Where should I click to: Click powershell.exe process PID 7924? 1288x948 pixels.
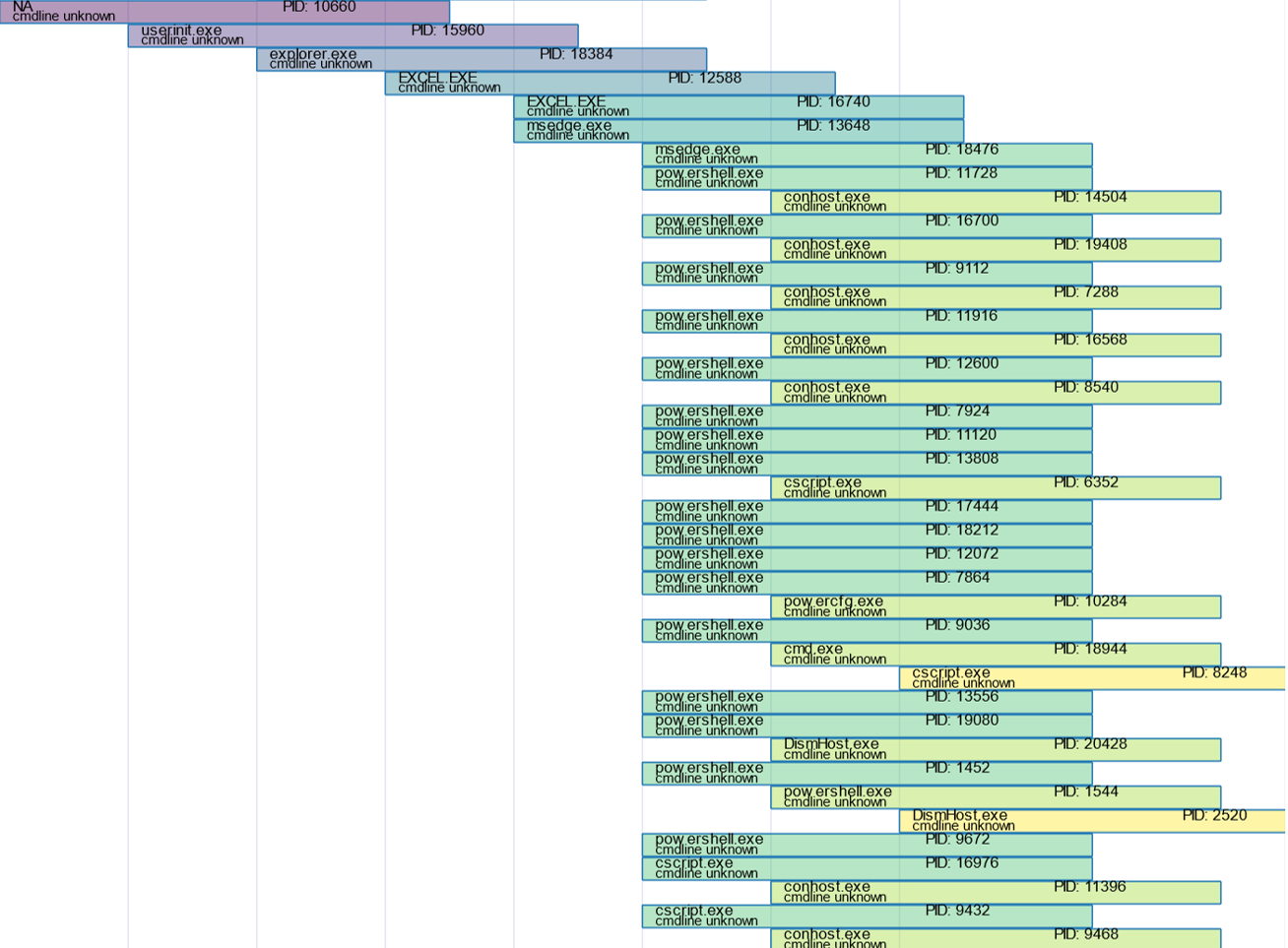click(867, 416)
